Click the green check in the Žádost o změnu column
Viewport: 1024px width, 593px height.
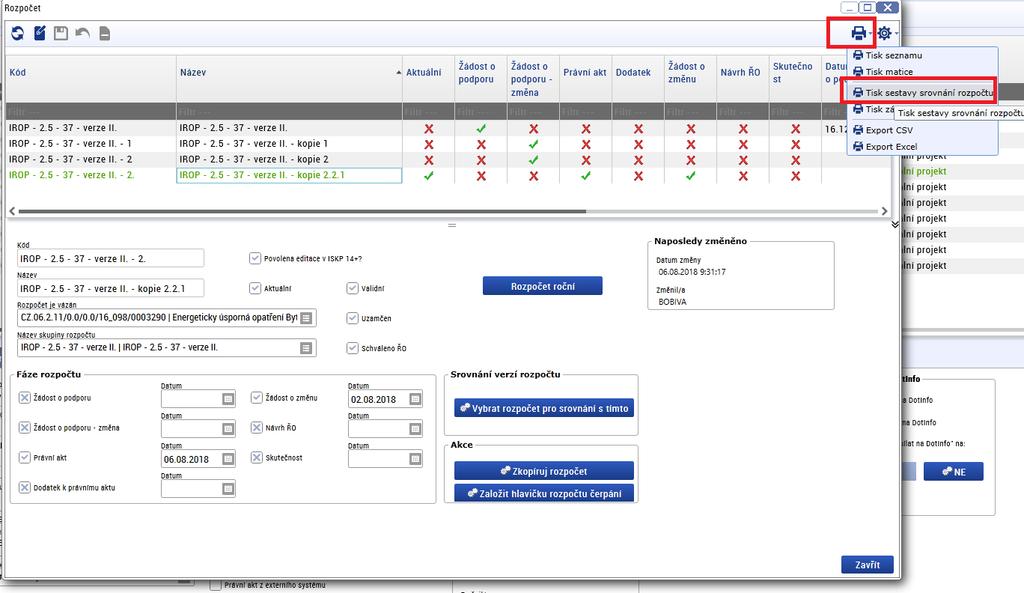point(690,176)
